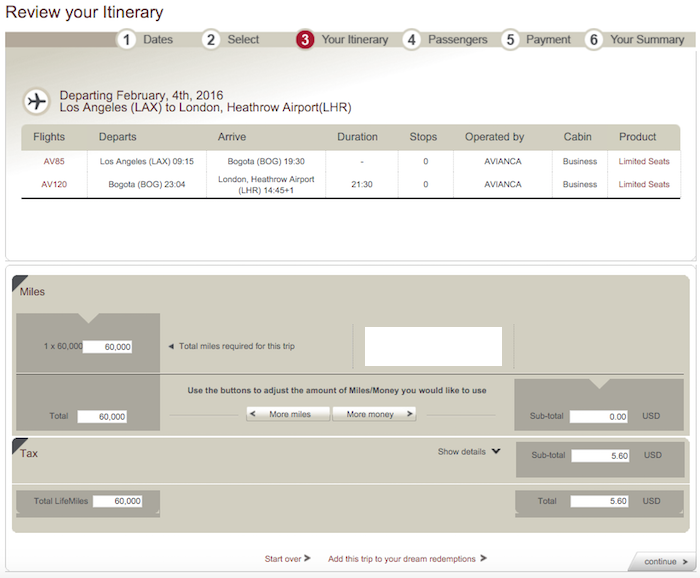The width and height of the screenshot is (700, 578).
Task: Click the Arrive column header
Action: (x=232, y=137)
